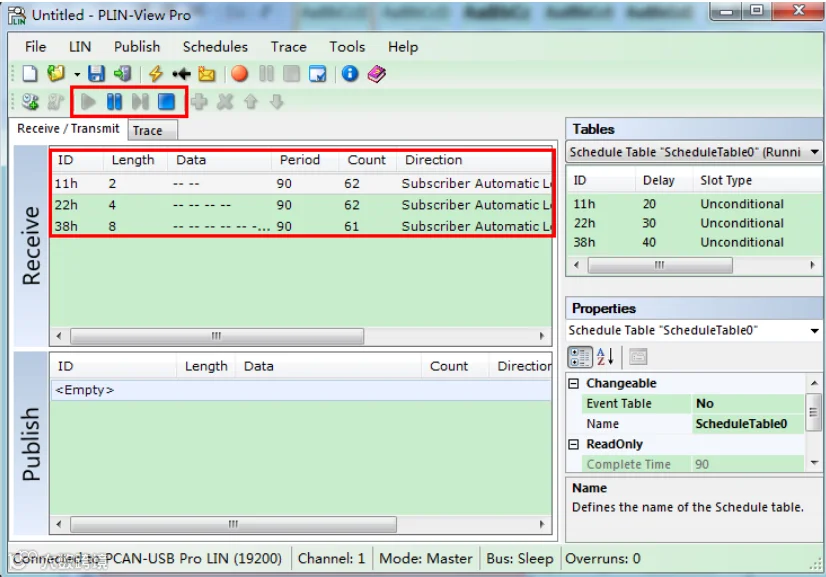The height and width of the screenshot is (577, 826).
Task: Toggle categorized view in Properties toolbar
Action: (580, 357)
